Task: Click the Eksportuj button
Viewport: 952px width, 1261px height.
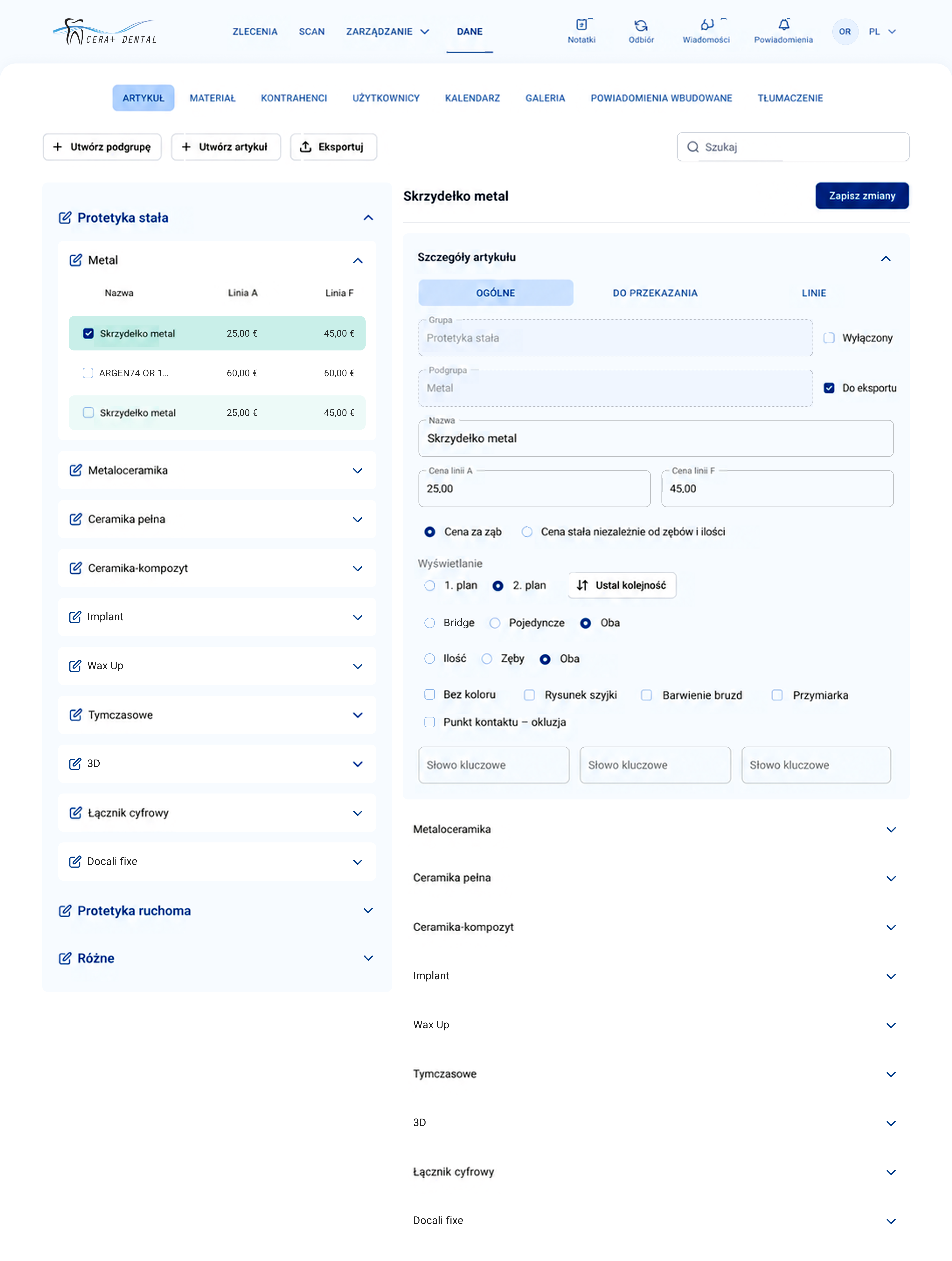Action: click(333, 147)
